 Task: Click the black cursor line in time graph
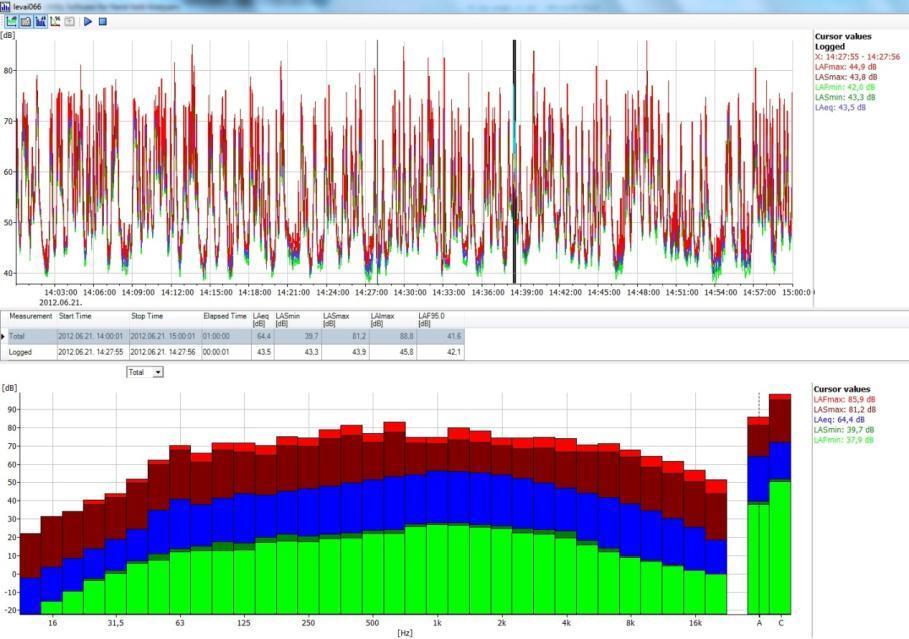point(514,161)
